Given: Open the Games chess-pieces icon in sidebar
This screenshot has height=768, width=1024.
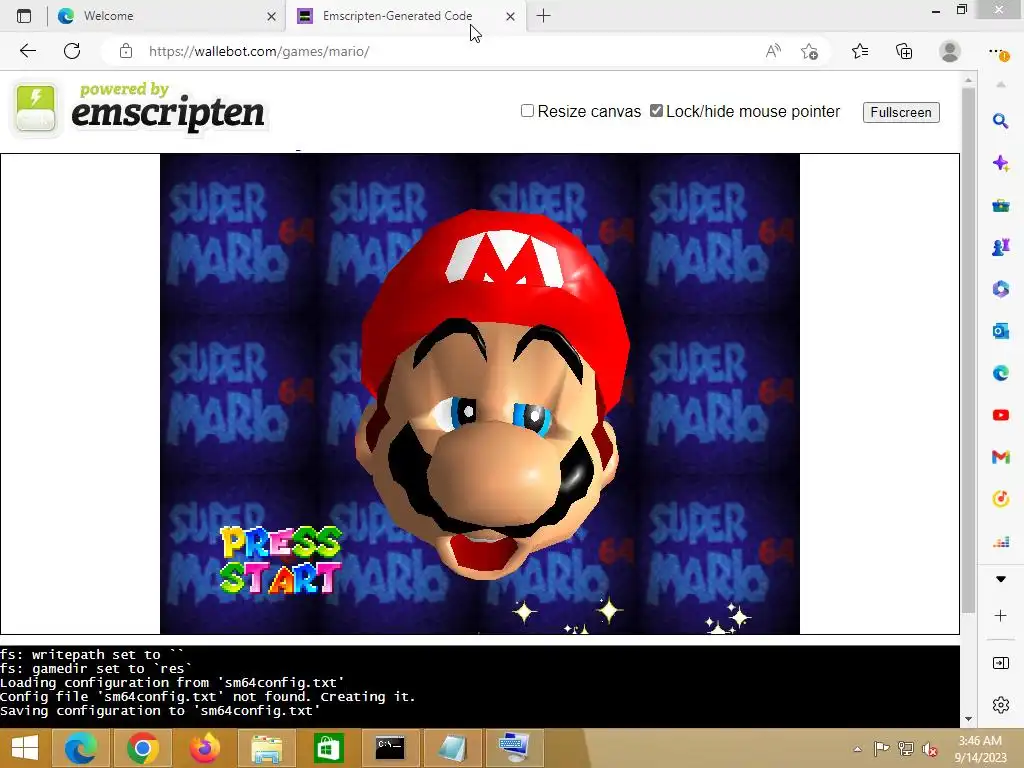Looking at the screenshot, I should click(x=1000, y=247).
